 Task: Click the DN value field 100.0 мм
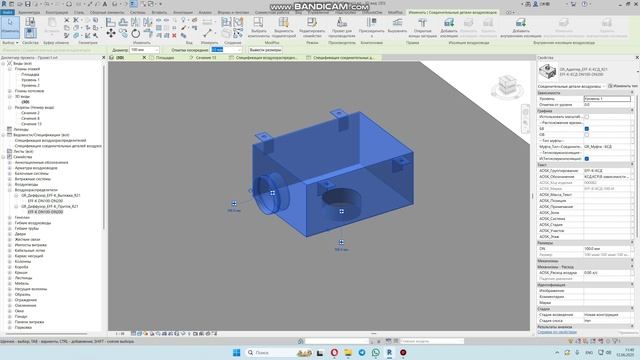pos(607,248)
